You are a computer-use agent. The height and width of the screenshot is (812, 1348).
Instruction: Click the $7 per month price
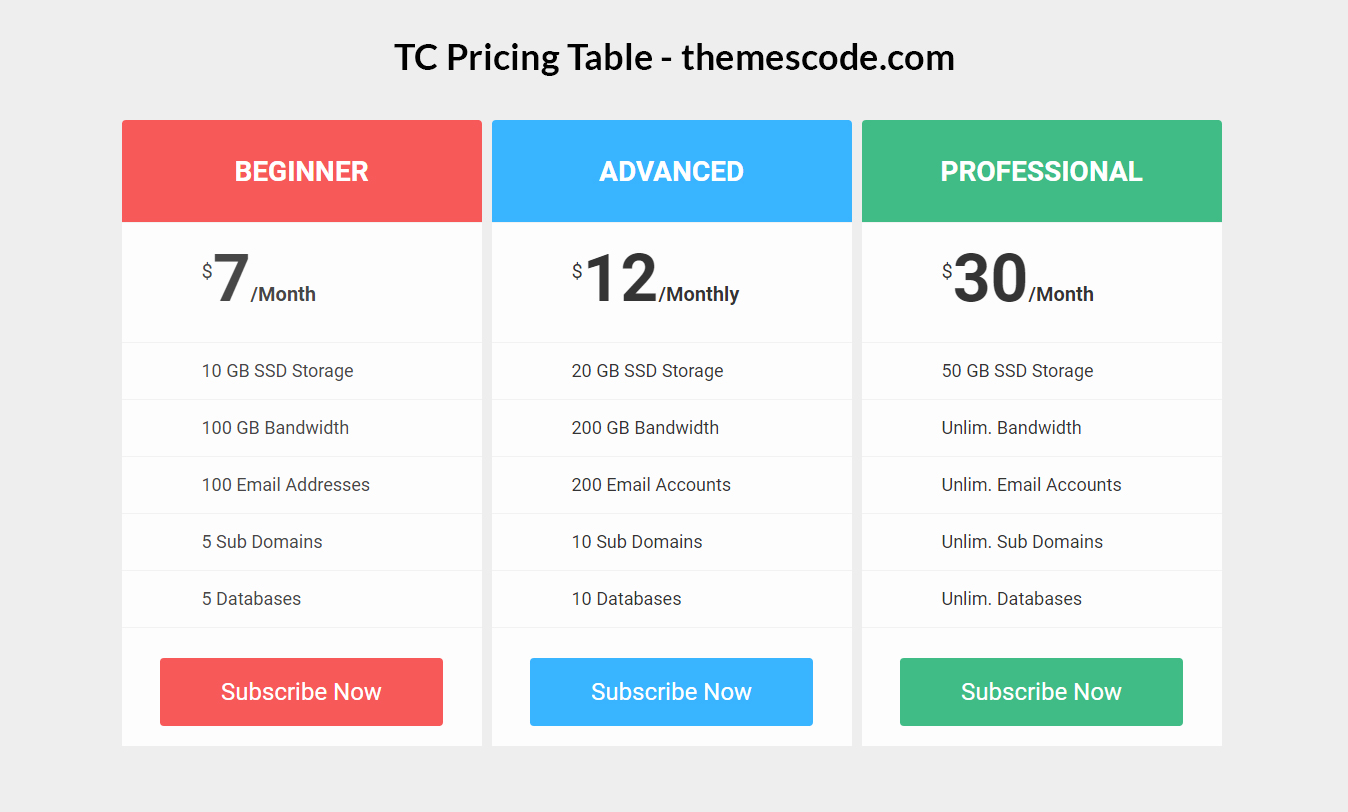pos(258,281)
